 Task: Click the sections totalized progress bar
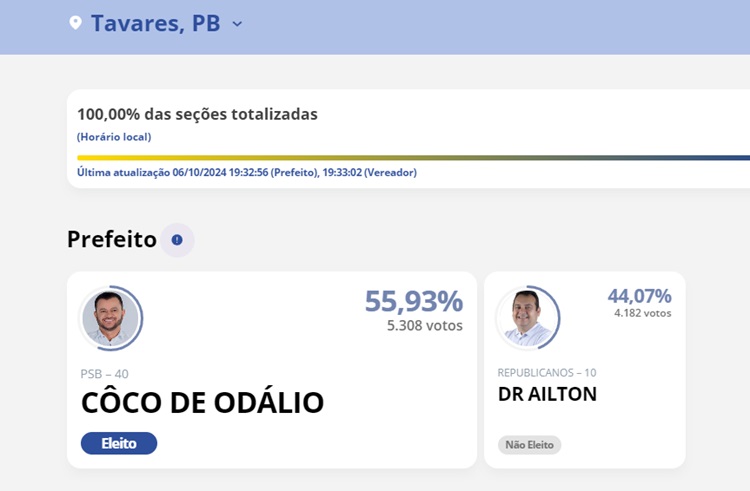(412, 157)
